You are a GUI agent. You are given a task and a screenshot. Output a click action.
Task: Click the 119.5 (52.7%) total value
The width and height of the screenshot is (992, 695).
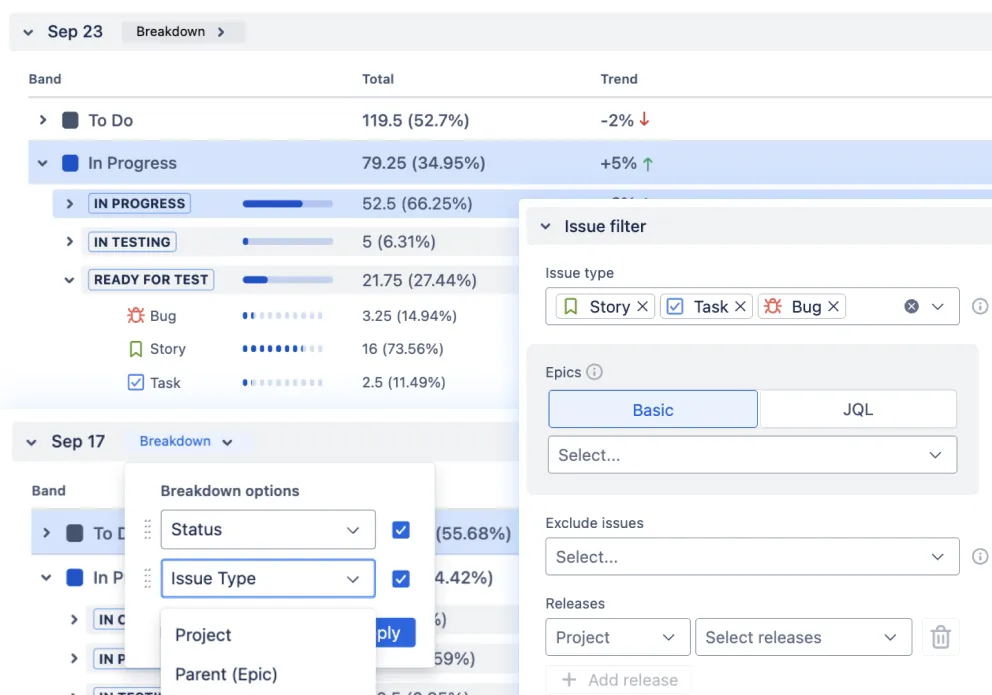(415, 120)
